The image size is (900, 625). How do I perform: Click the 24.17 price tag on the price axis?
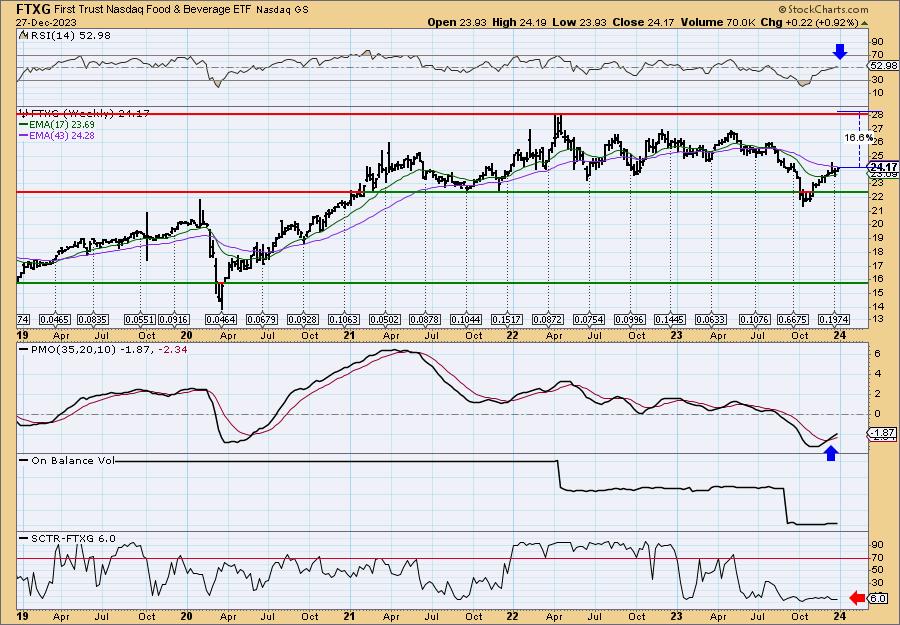click(x=884, y=167)
